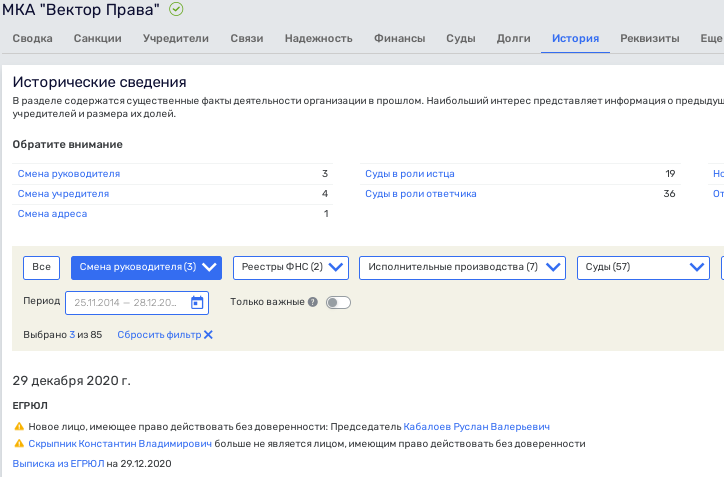The width and height of the screenshot is (724, 477).
Task: Expand the Реестры ФНС (2) dropdown
Action: (291, 268)
